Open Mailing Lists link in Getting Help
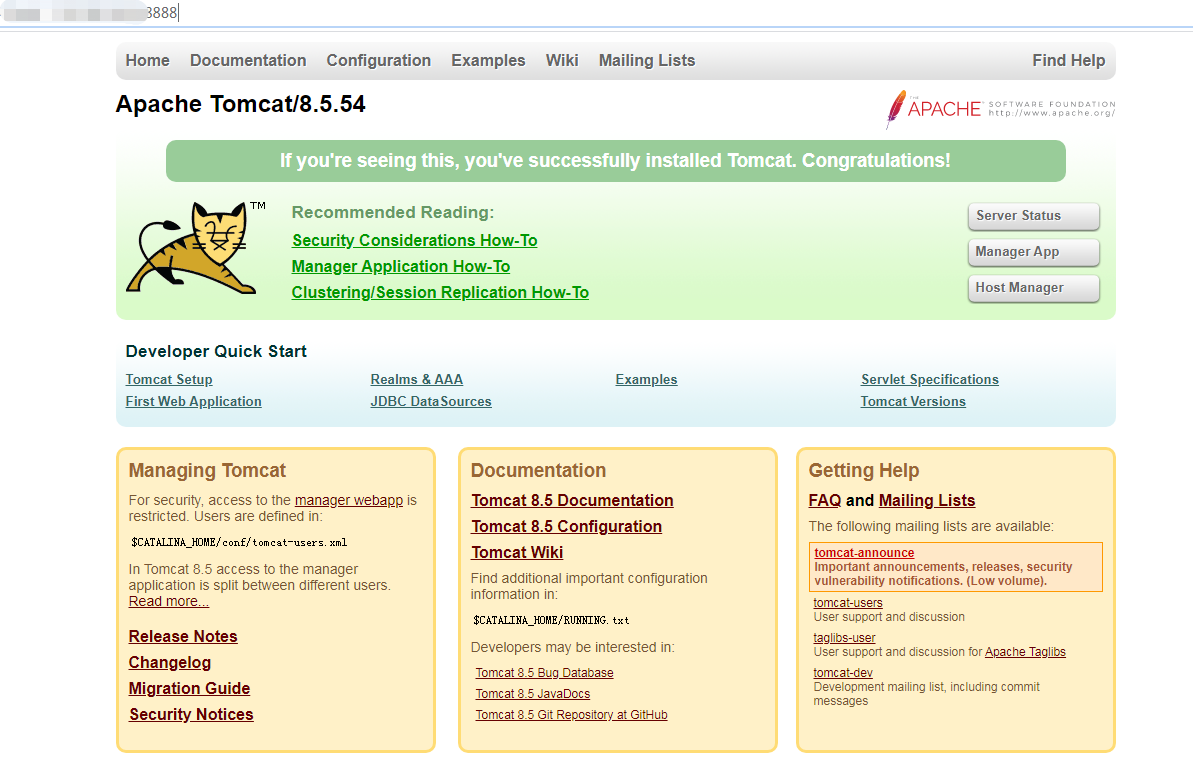 927,500
